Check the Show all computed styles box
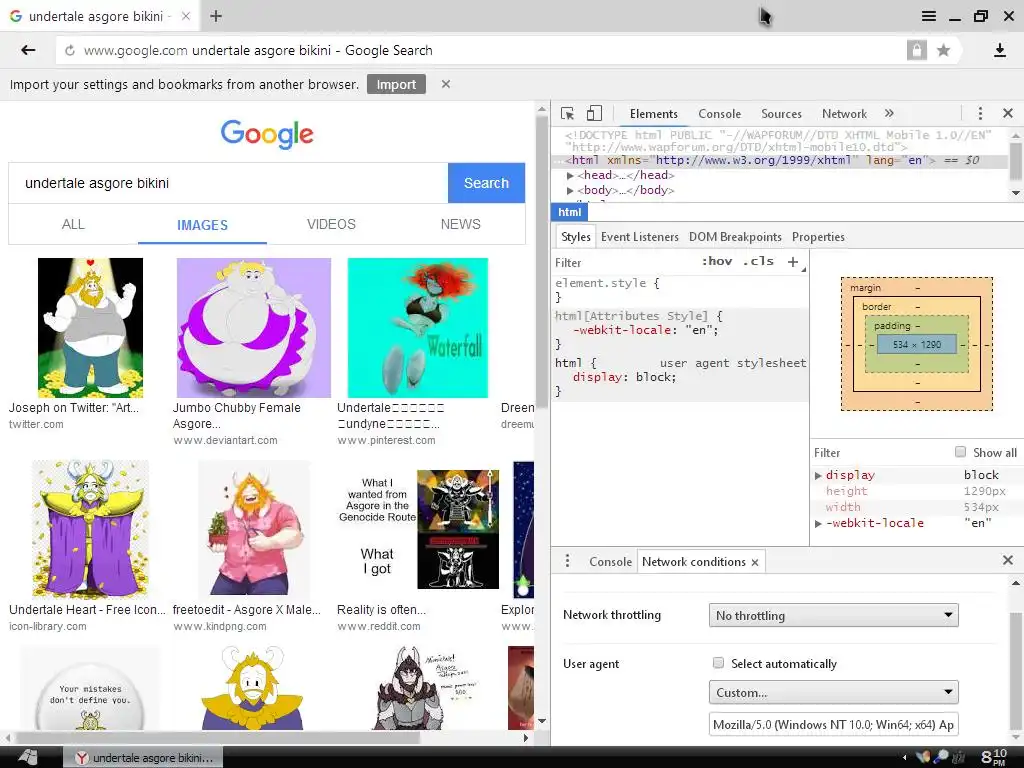 point(960,452)
